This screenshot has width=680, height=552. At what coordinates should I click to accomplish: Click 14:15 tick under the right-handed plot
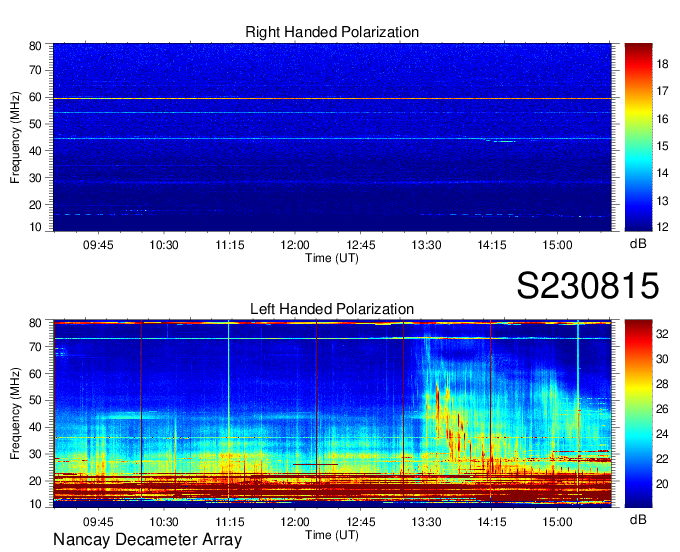pos(492,245)
